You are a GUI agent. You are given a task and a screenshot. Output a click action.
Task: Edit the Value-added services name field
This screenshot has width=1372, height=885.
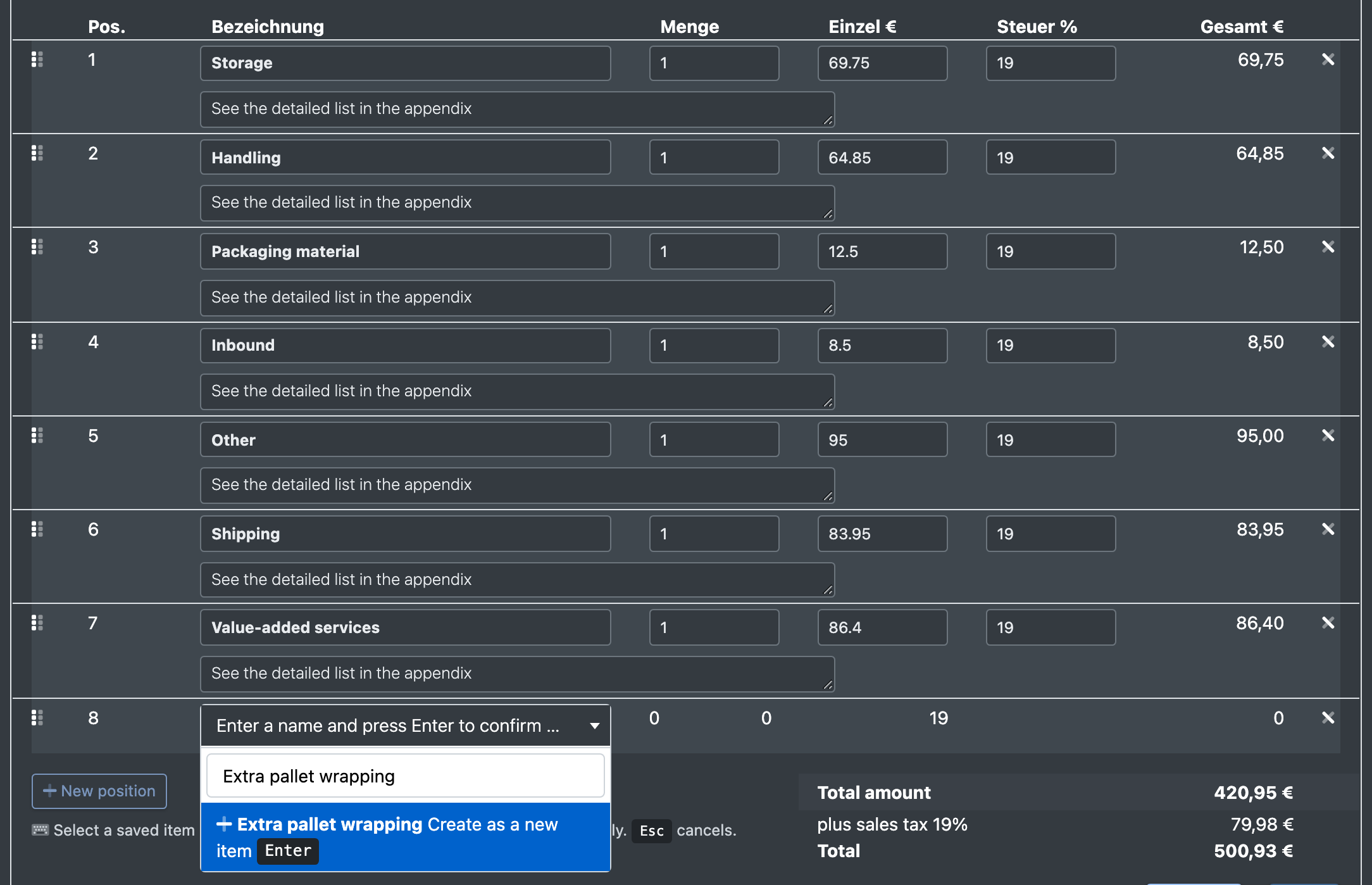pos(406,627)
